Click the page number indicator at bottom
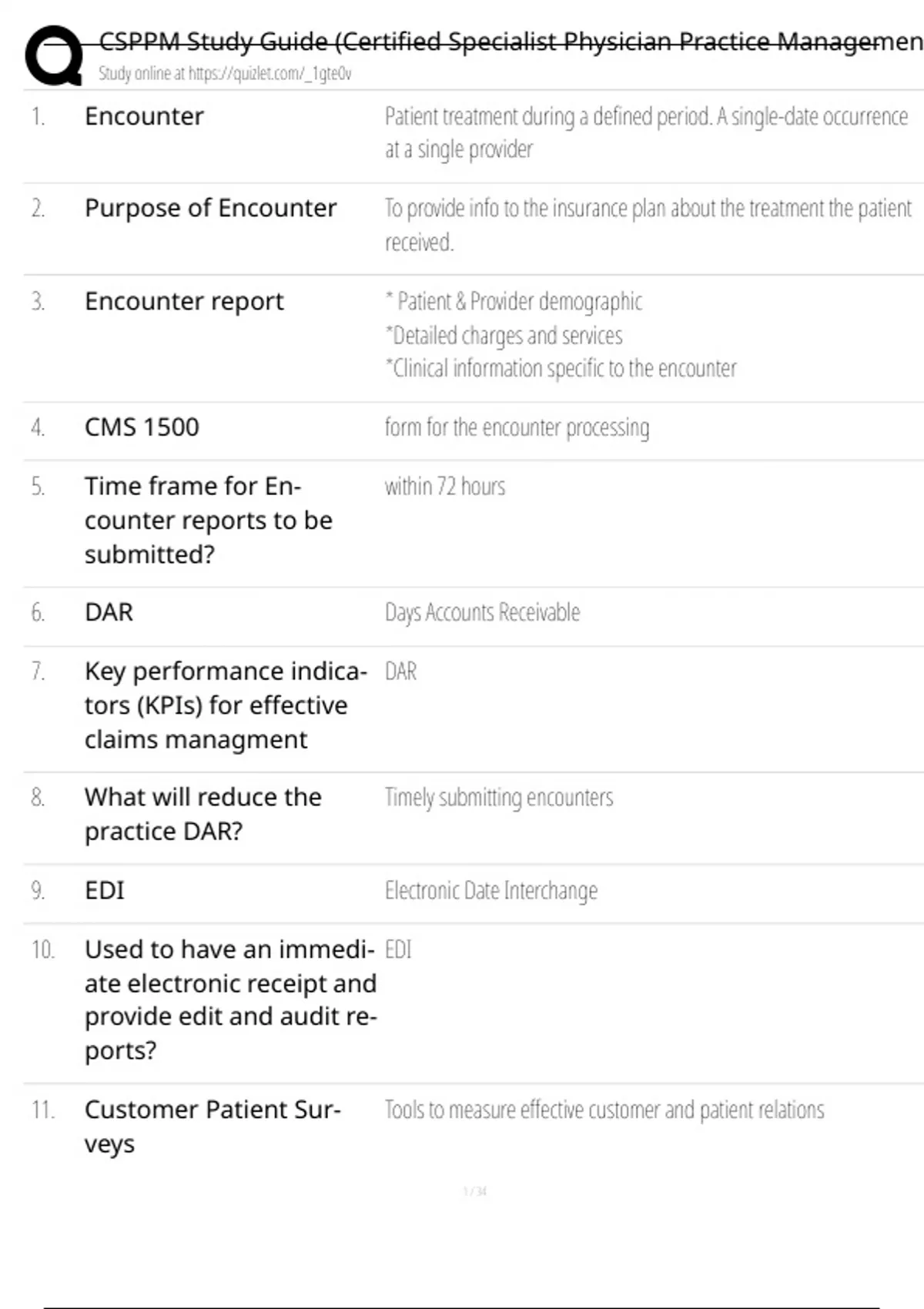Viewport: 924px width, 1309px height. [x=474, y=1192]
